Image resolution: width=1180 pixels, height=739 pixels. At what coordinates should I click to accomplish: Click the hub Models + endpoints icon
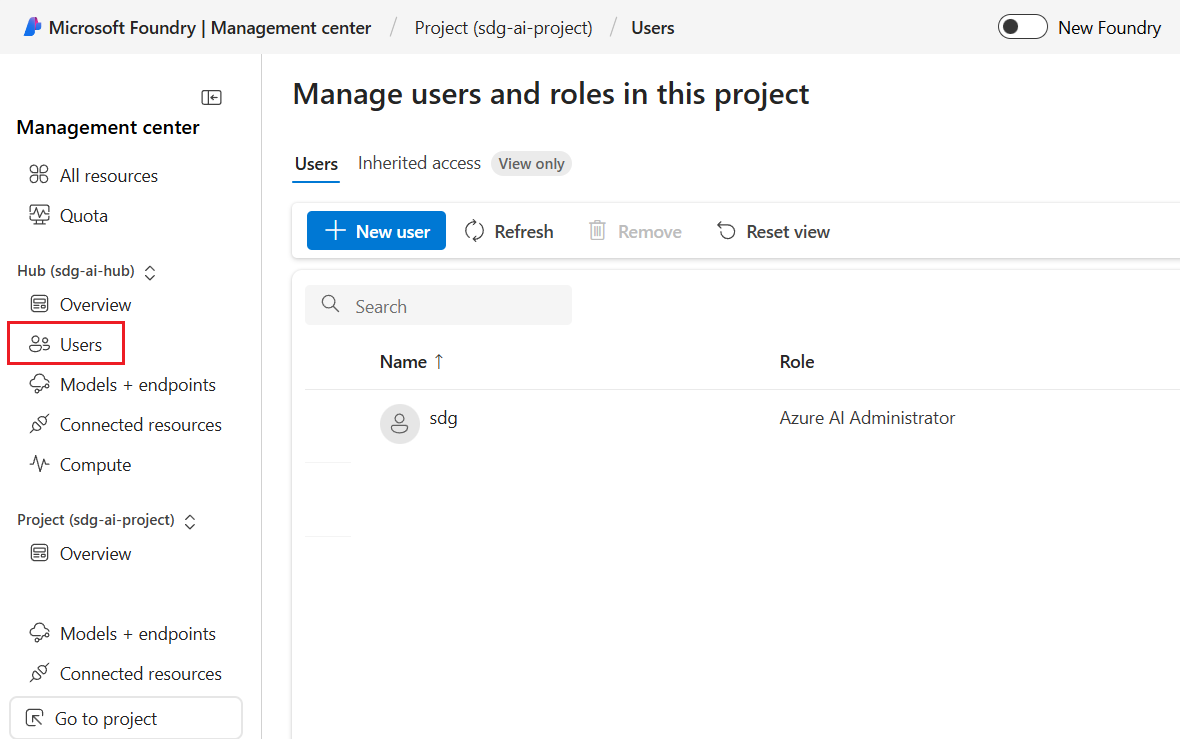click(39, 384)
